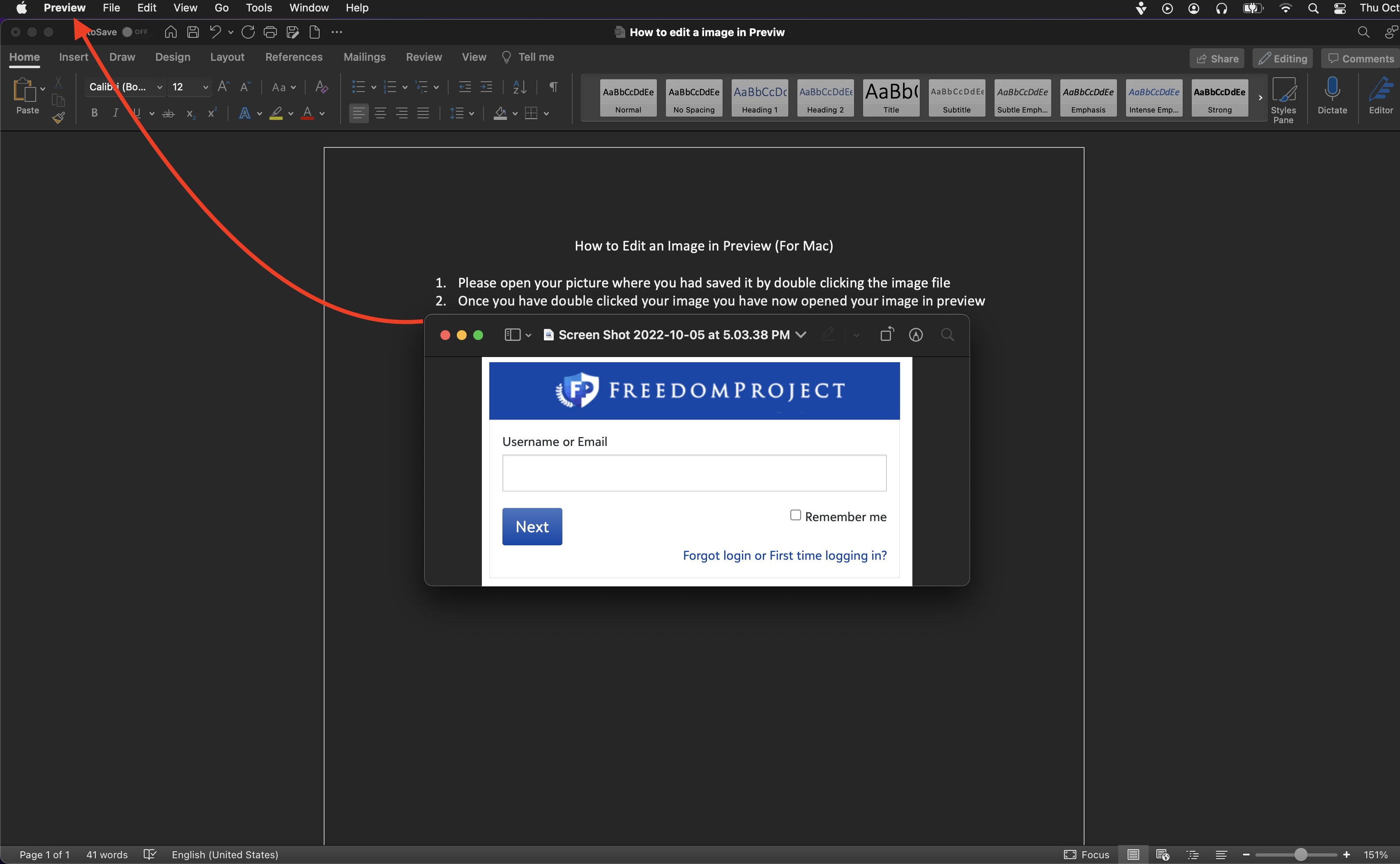Viewport: 1400px width, 864px height.
Task: Expand the styles gallery arrow
Action: [1260, 98]
